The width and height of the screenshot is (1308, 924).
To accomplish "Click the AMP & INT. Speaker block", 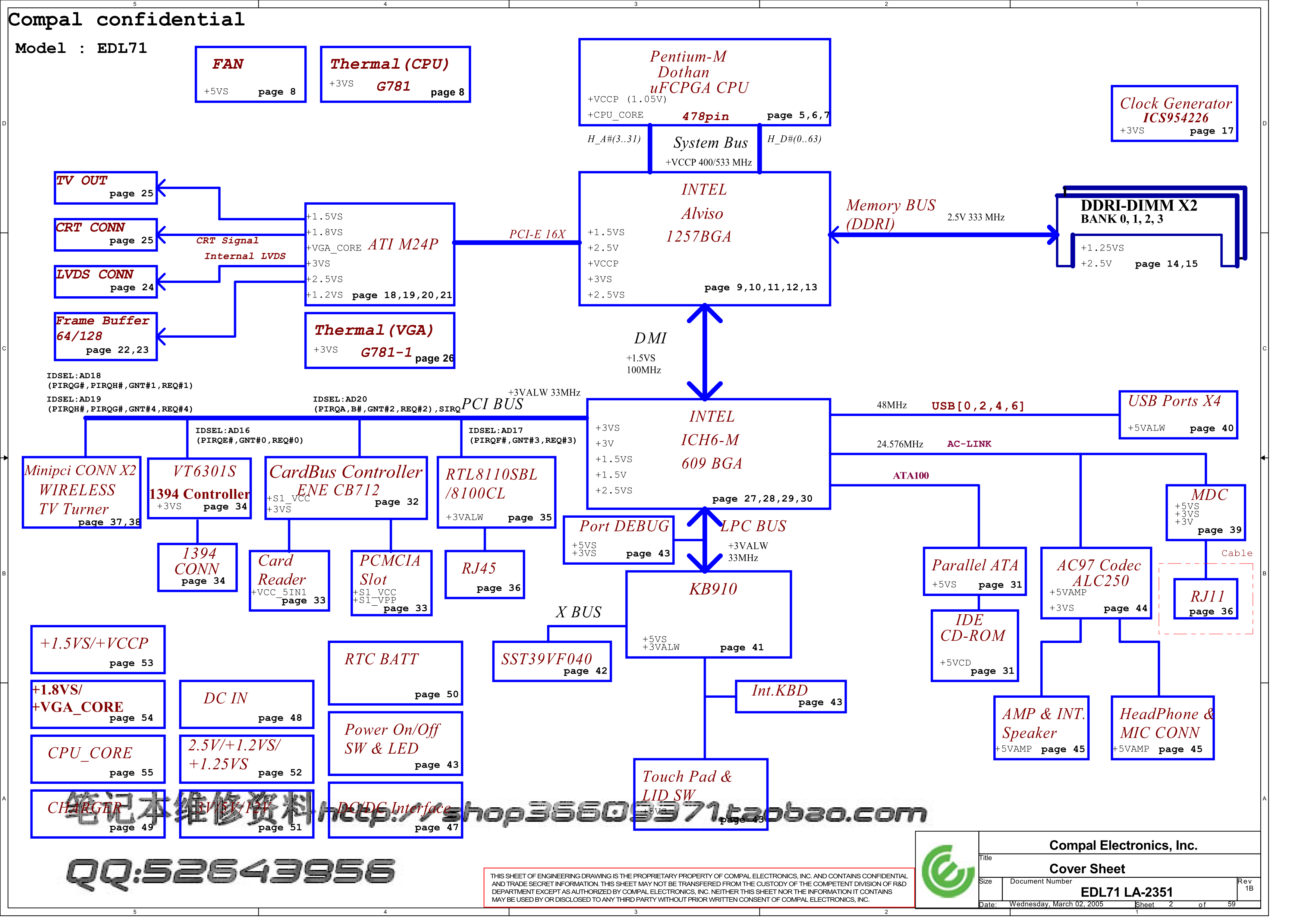I will [x=1041, y=728].
